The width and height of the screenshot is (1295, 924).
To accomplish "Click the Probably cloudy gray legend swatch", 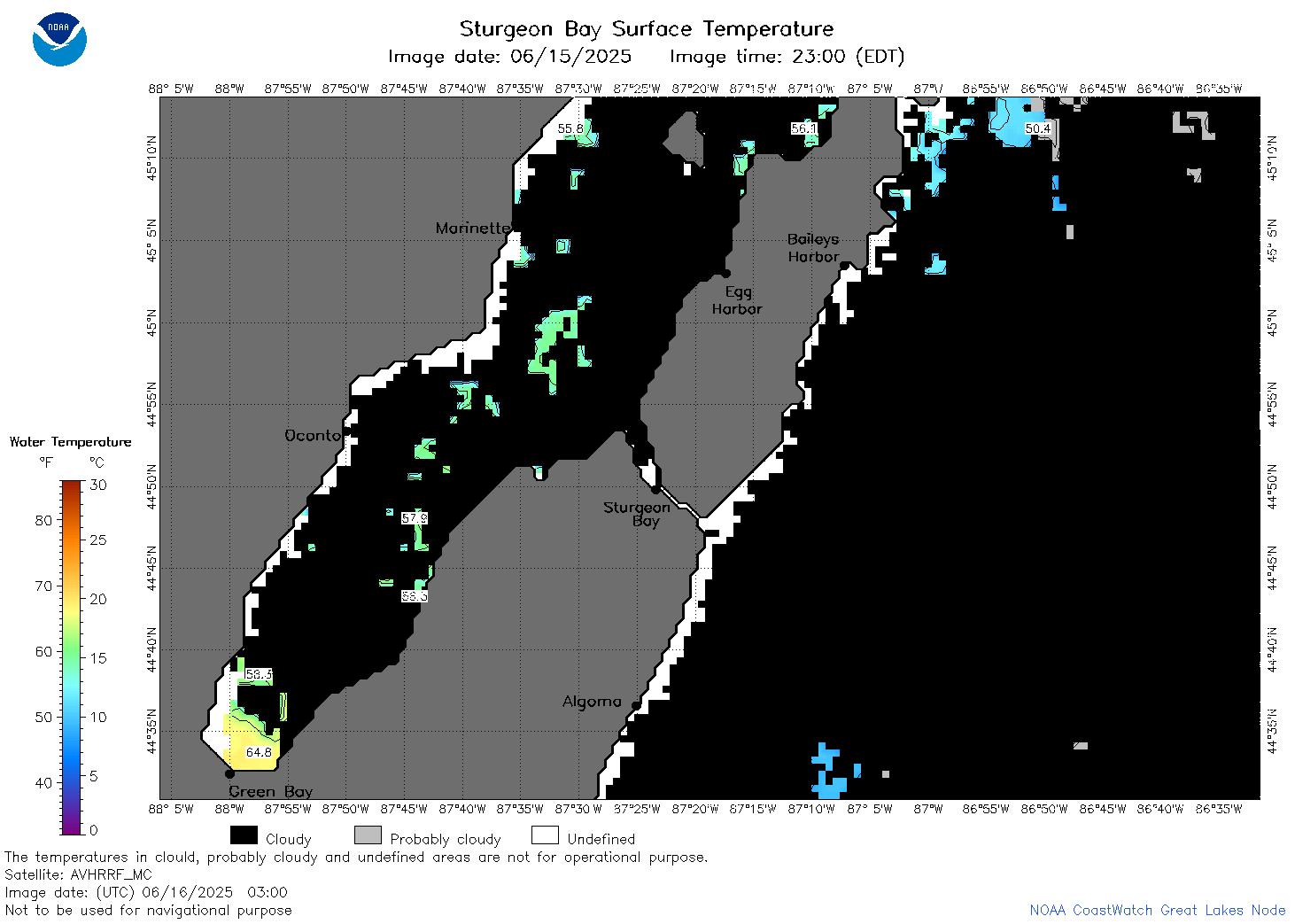I will coord(368,835).
